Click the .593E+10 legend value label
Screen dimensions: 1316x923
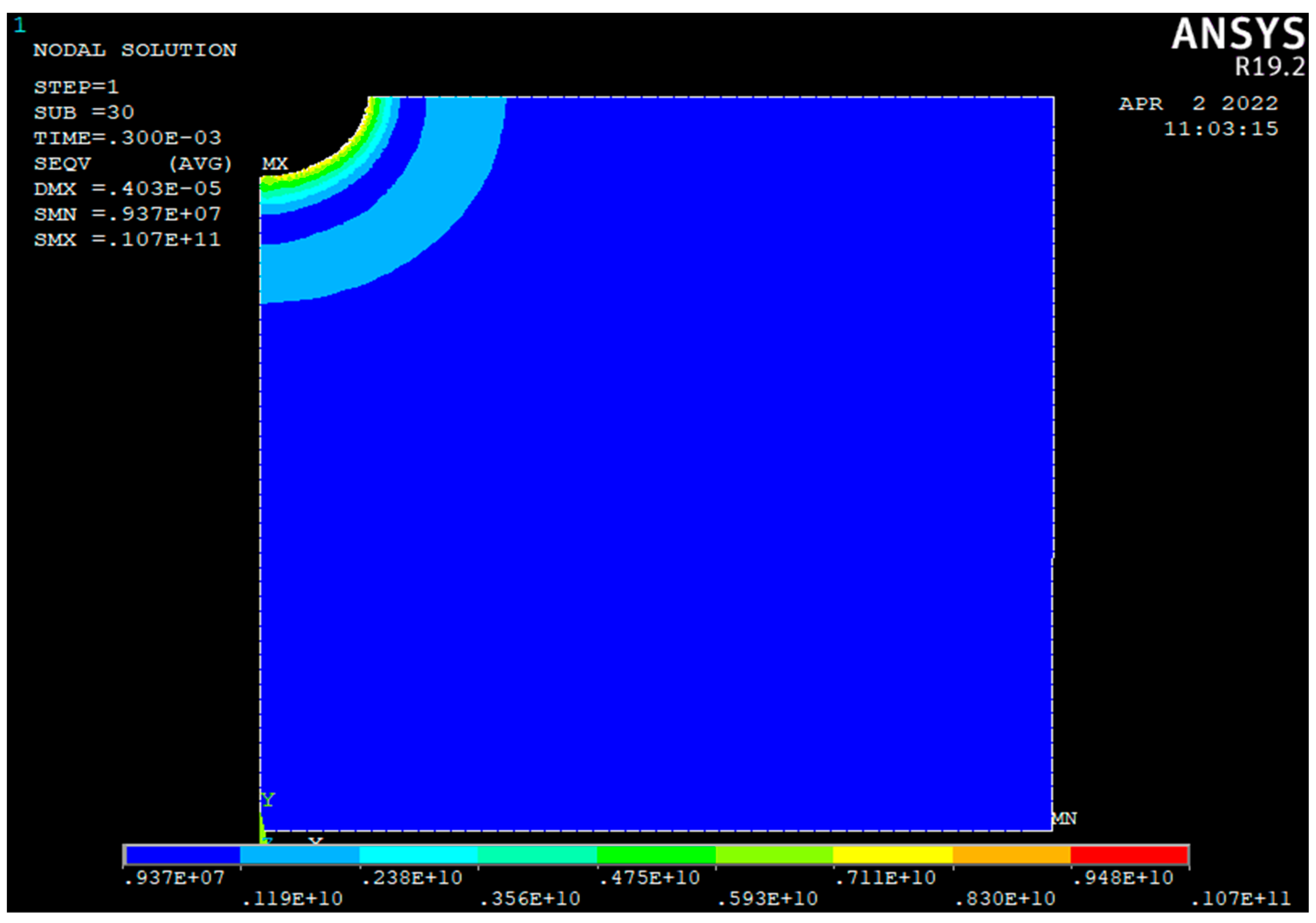point(767,899)
